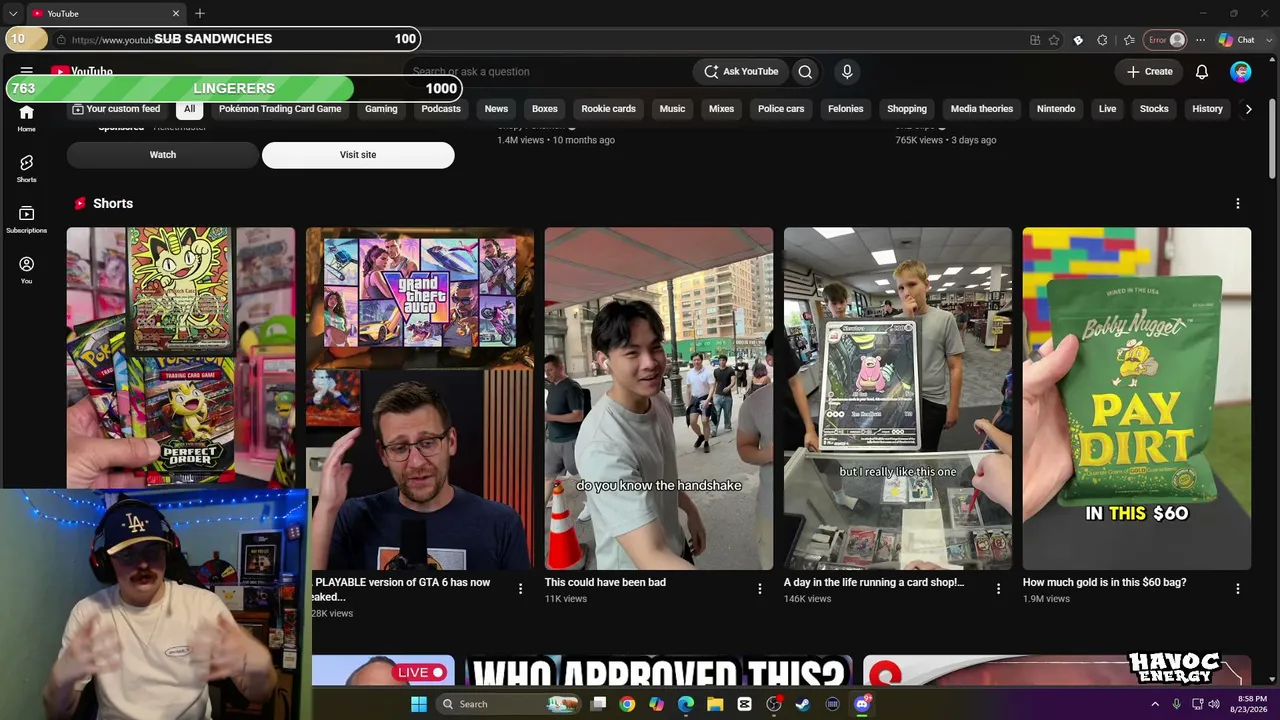The image size is (1280, 720).
Task: Open the YouTube guide hamburger menu
Action: 27,71
